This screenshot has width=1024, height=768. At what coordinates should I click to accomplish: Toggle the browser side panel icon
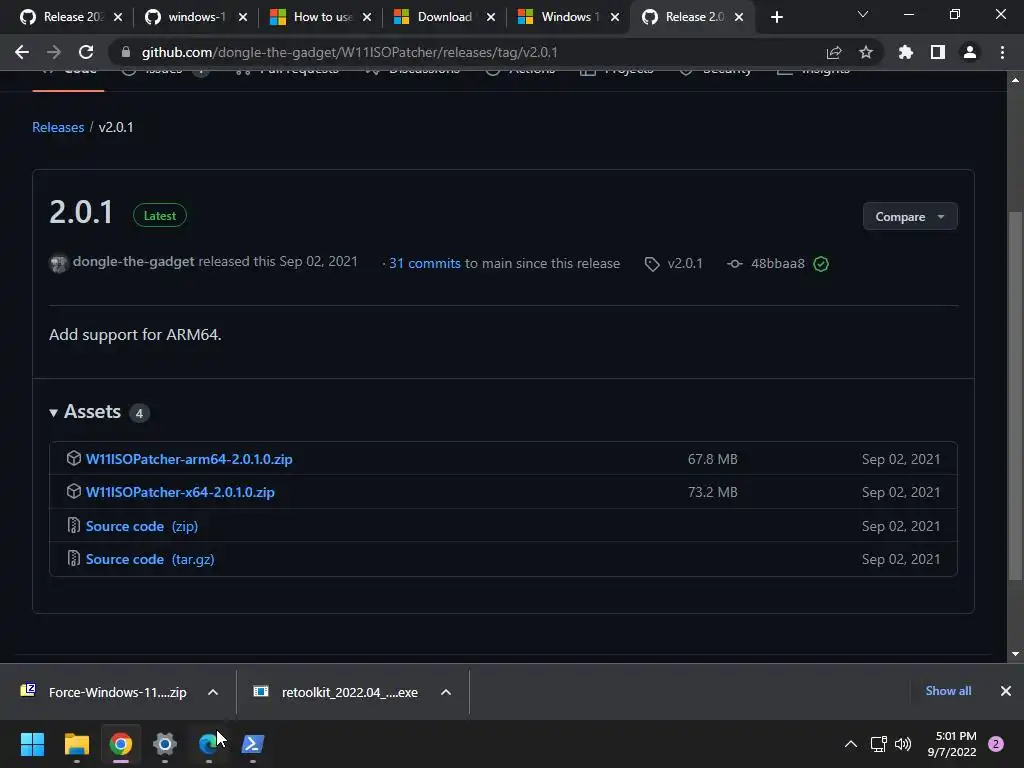(x=938, y=52)
